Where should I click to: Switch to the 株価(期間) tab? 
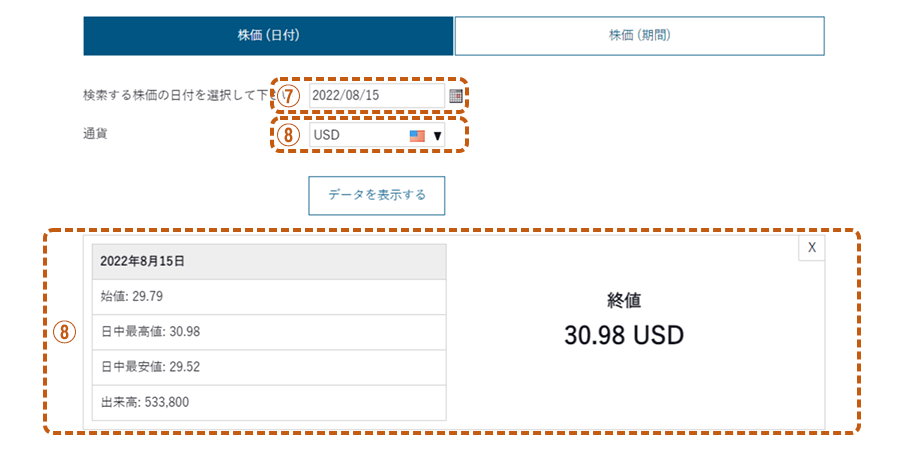[x=639, y=36]
